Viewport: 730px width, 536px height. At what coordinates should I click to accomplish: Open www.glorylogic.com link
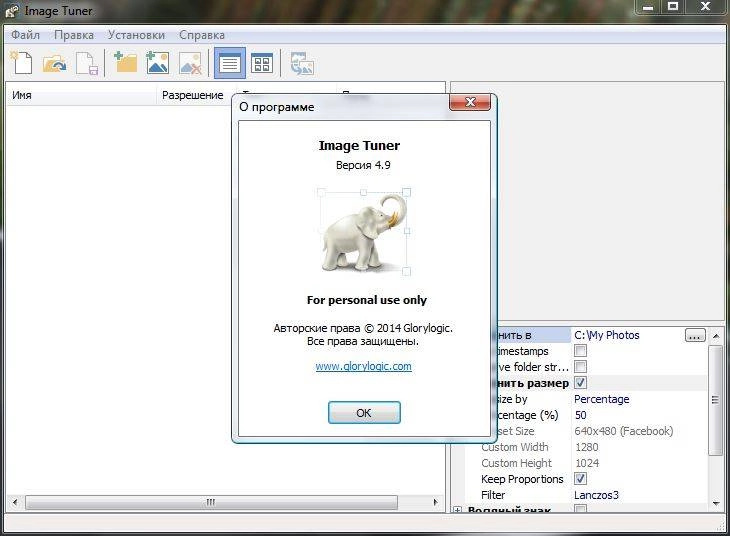[363, 366]
